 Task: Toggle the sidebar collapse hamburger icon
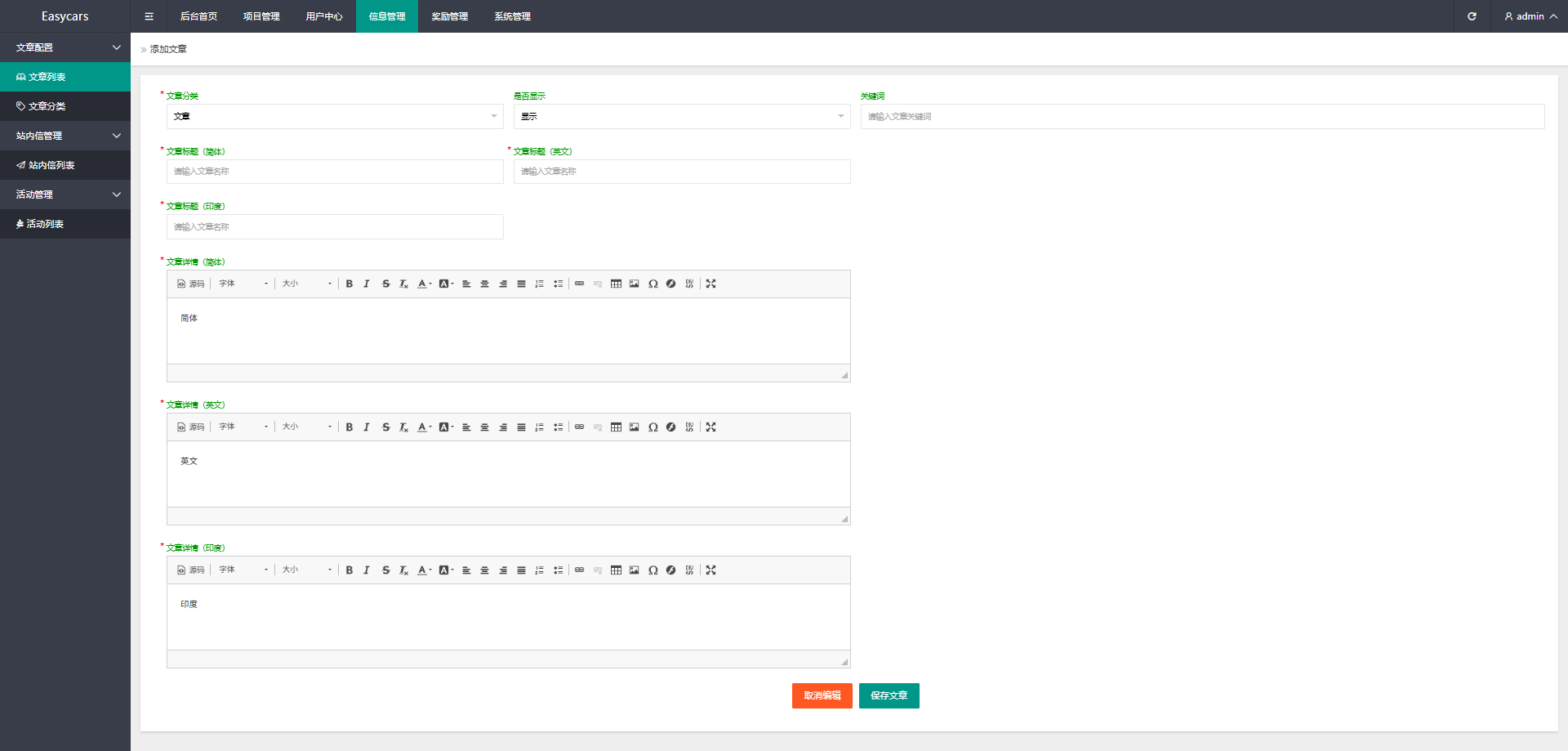[149, 16]
